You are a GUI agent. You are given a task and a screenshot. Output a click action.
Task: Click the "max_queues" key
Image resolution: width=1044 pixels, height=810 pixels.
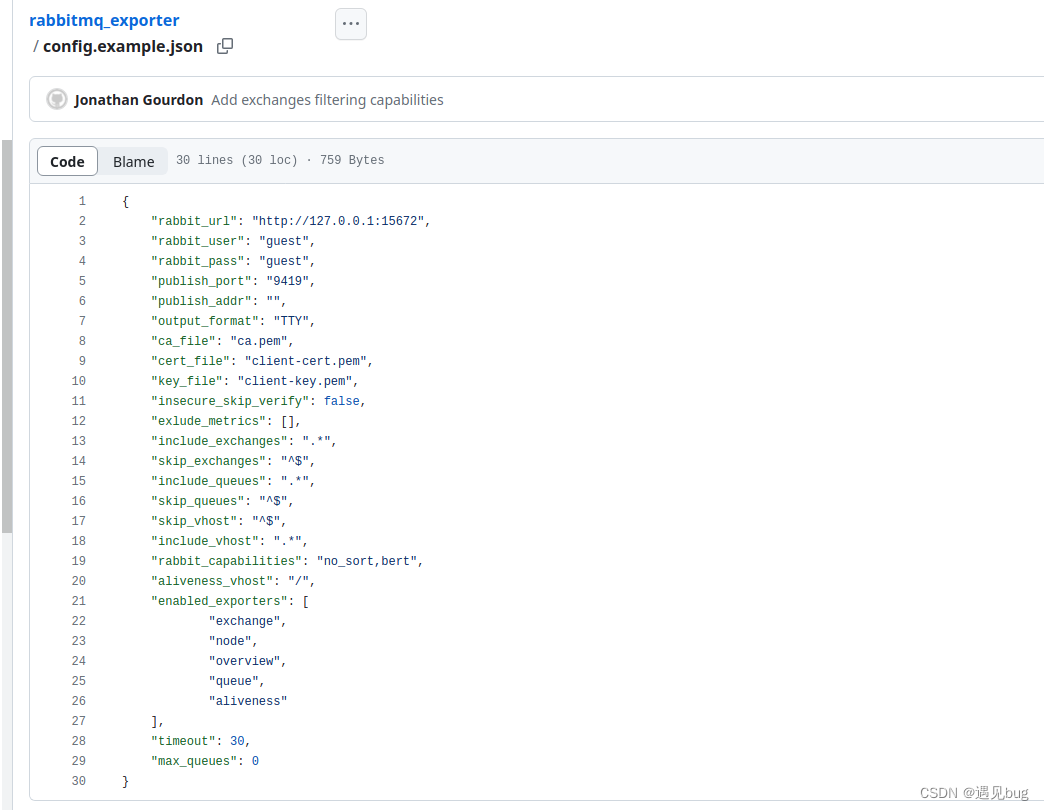point(194,761)
